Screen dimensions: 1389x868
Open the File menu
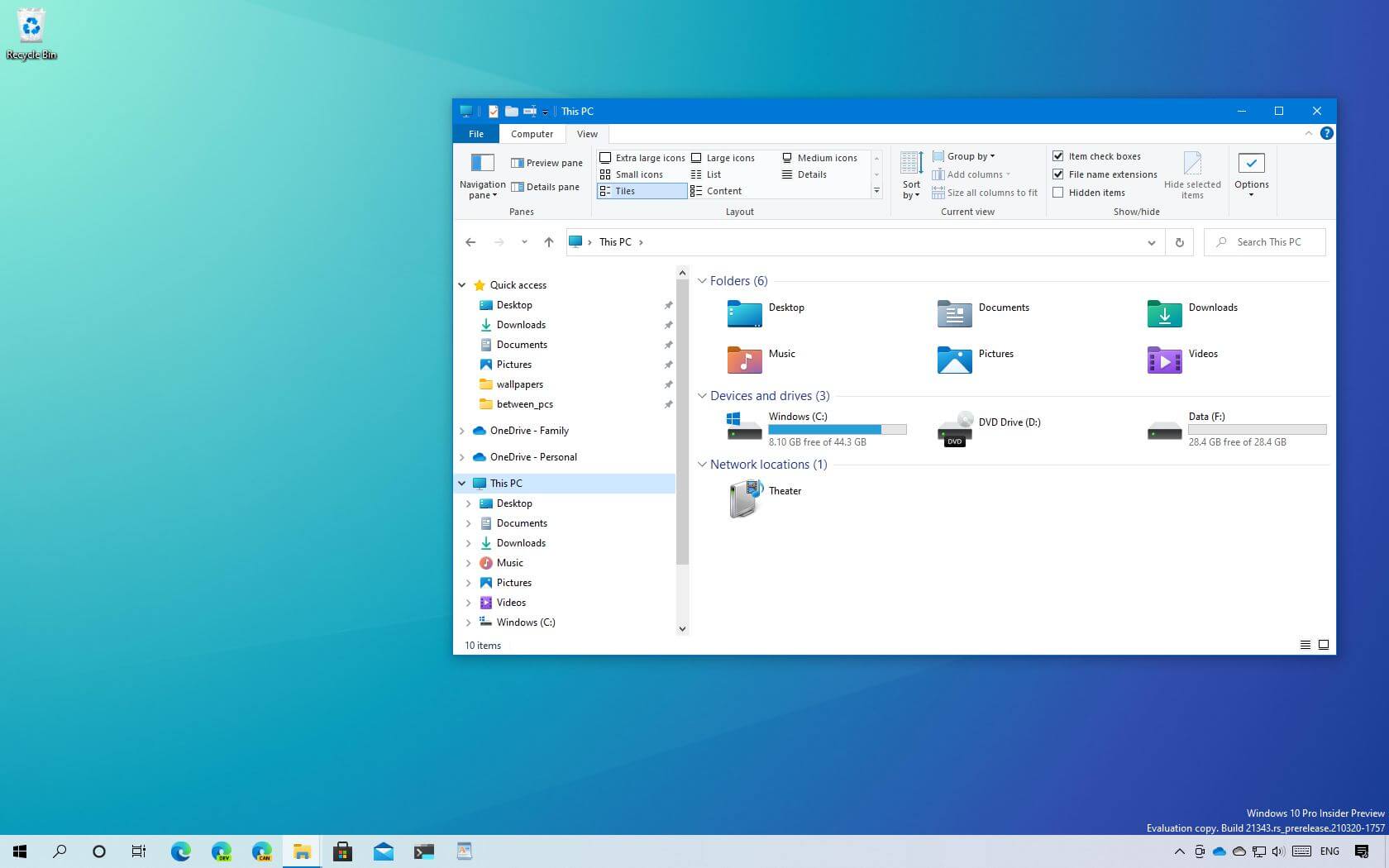pyautogui.click(x=475, y=133)
